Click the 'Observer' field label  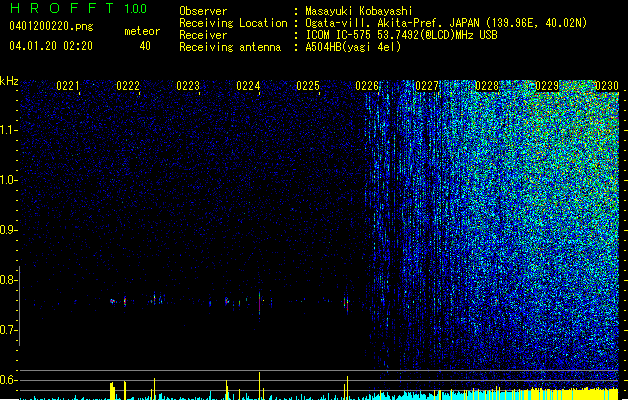point(203,11)
